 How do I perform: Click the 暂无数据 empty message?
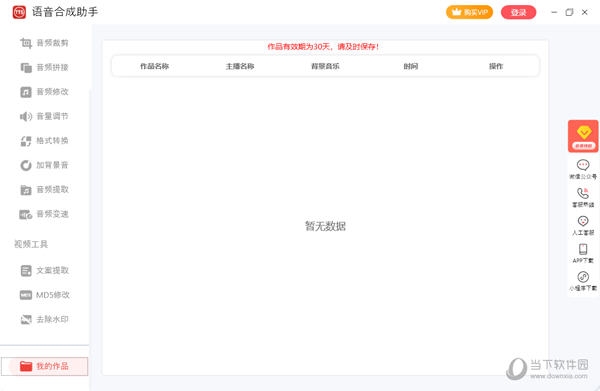tap(325, 226)
